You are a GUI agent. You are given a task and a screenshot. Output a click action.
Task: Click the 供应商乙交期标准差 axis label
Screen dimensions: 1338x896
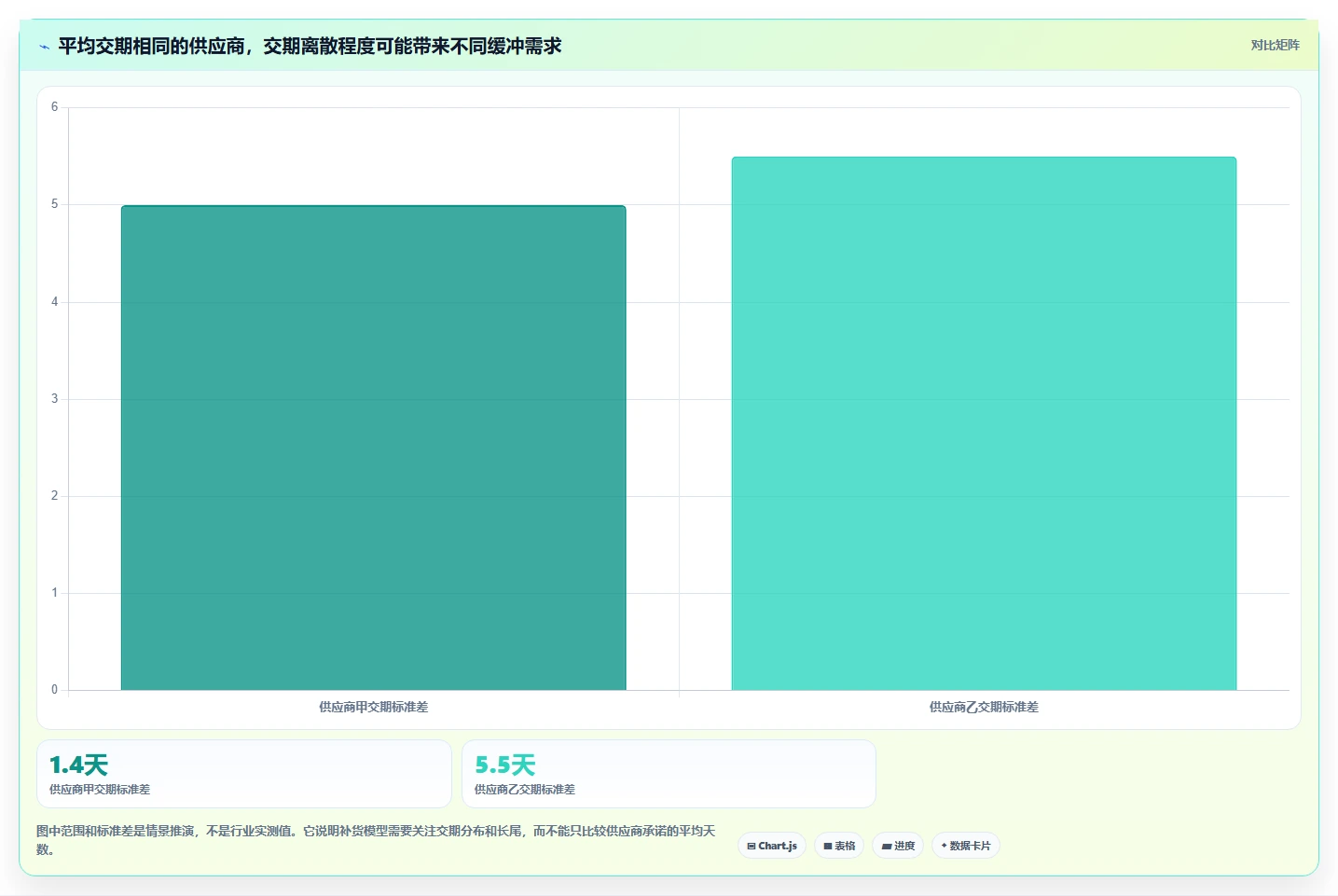[984, 707]
